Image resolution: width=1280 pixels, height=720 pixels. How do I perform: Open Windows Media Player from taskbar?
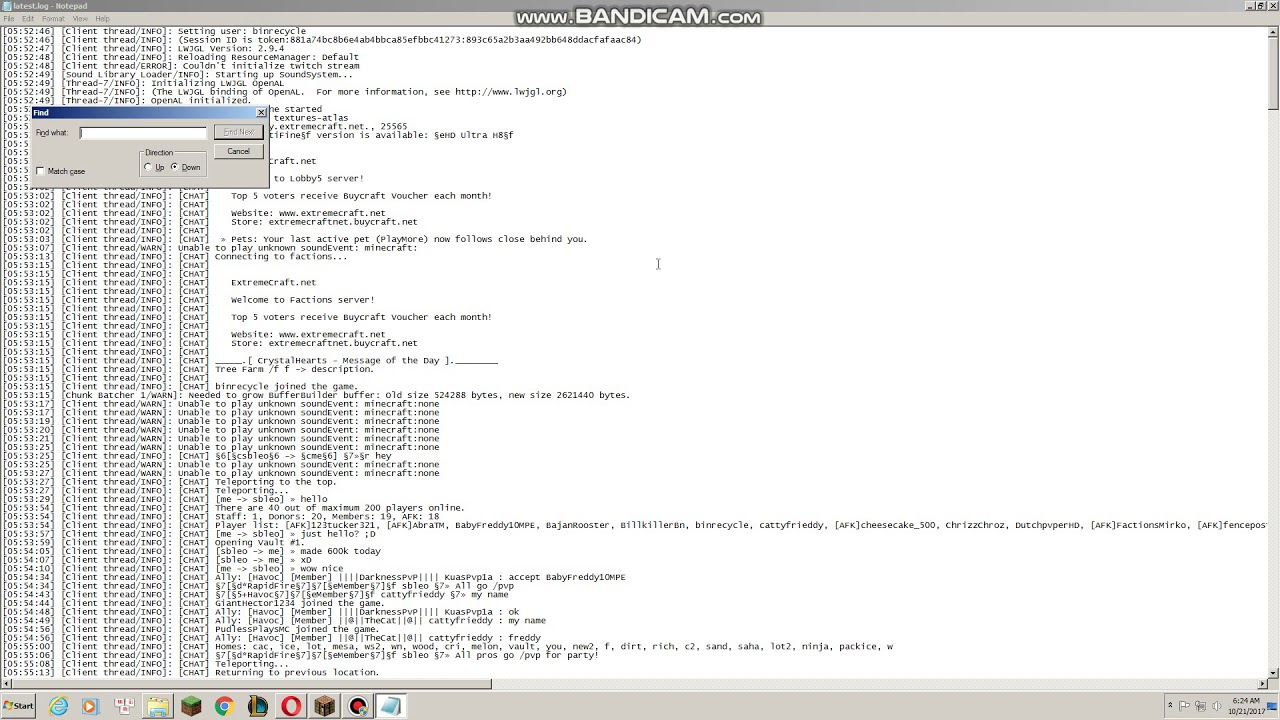(x=90, y=706)
